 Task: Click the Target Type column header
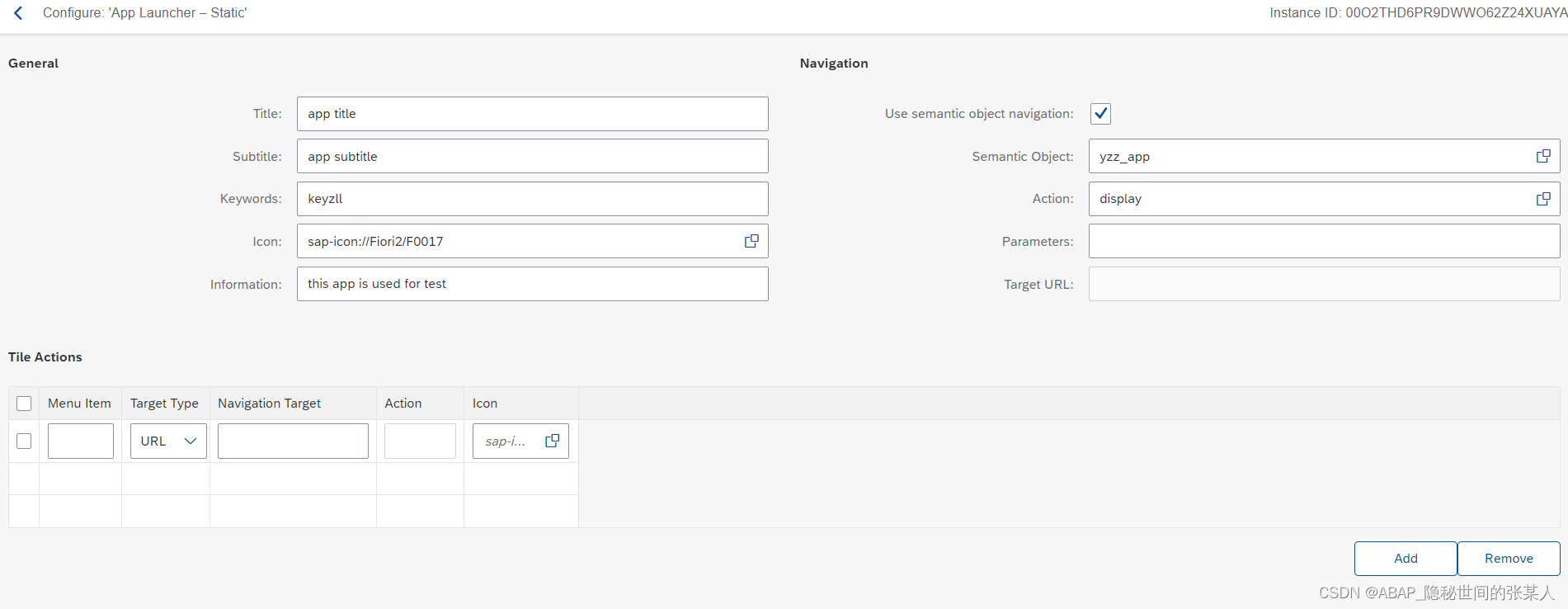[164, 404]
